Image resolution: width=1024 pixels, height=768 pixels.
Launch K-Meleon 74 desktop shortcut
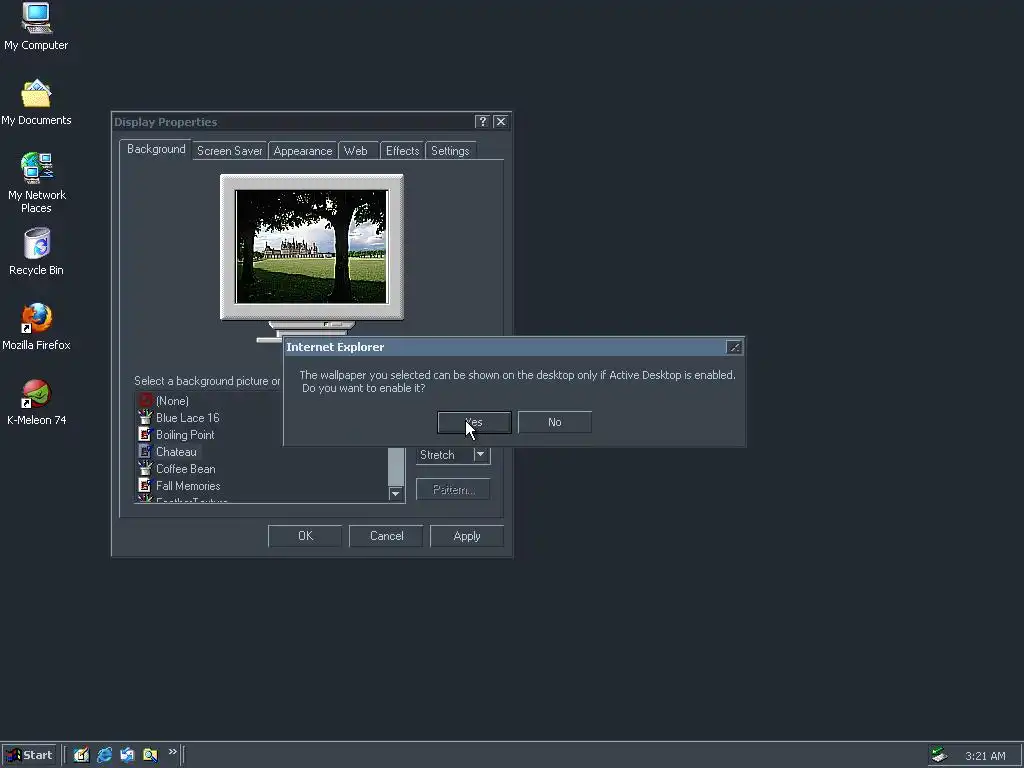36,402
